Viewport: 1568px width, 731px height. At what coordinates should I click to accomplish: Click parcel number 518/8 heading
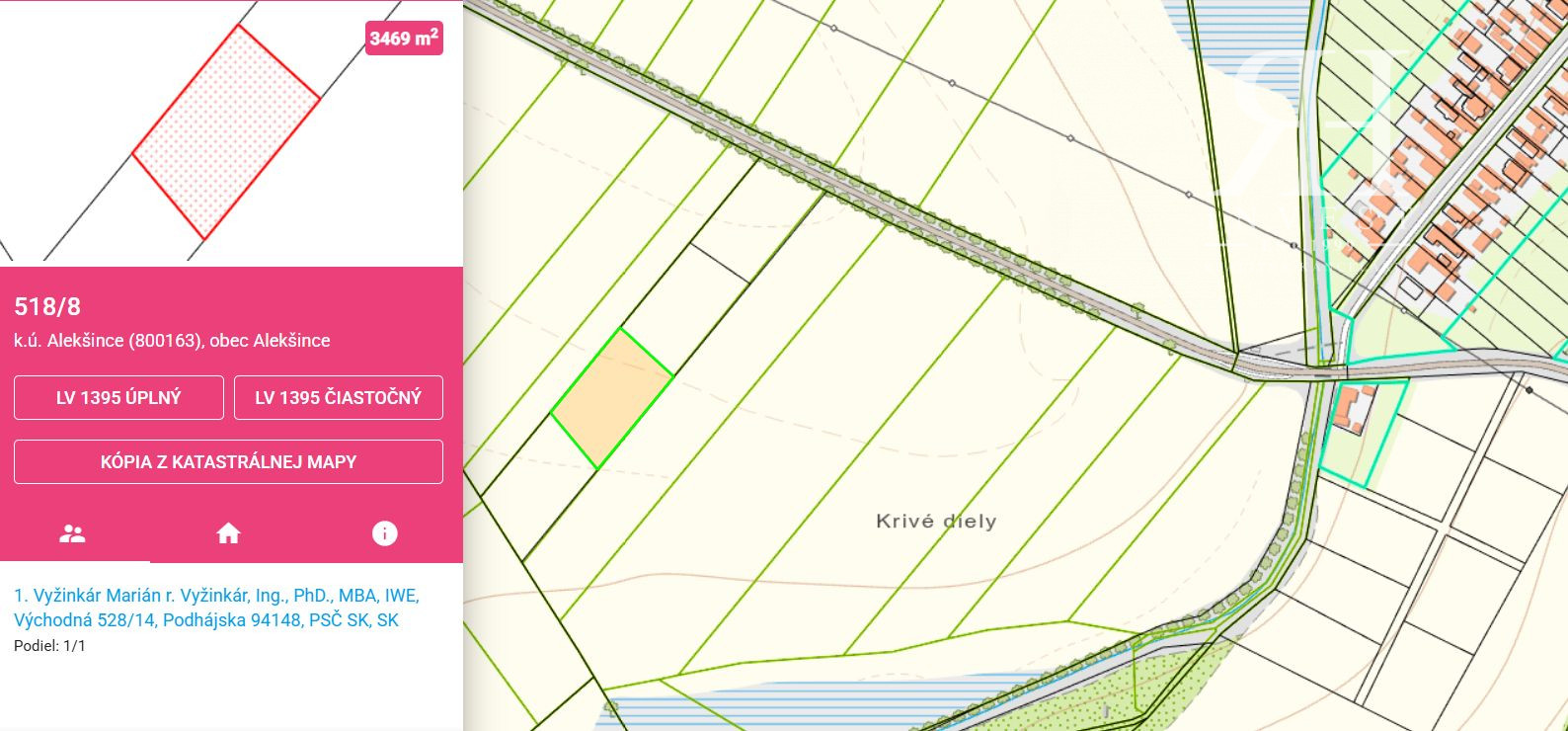[47, 306]
